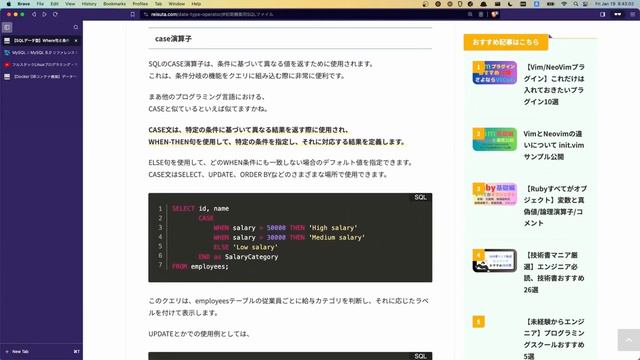Click the Vim vs Neovim article thumbnail

[495, 139]
